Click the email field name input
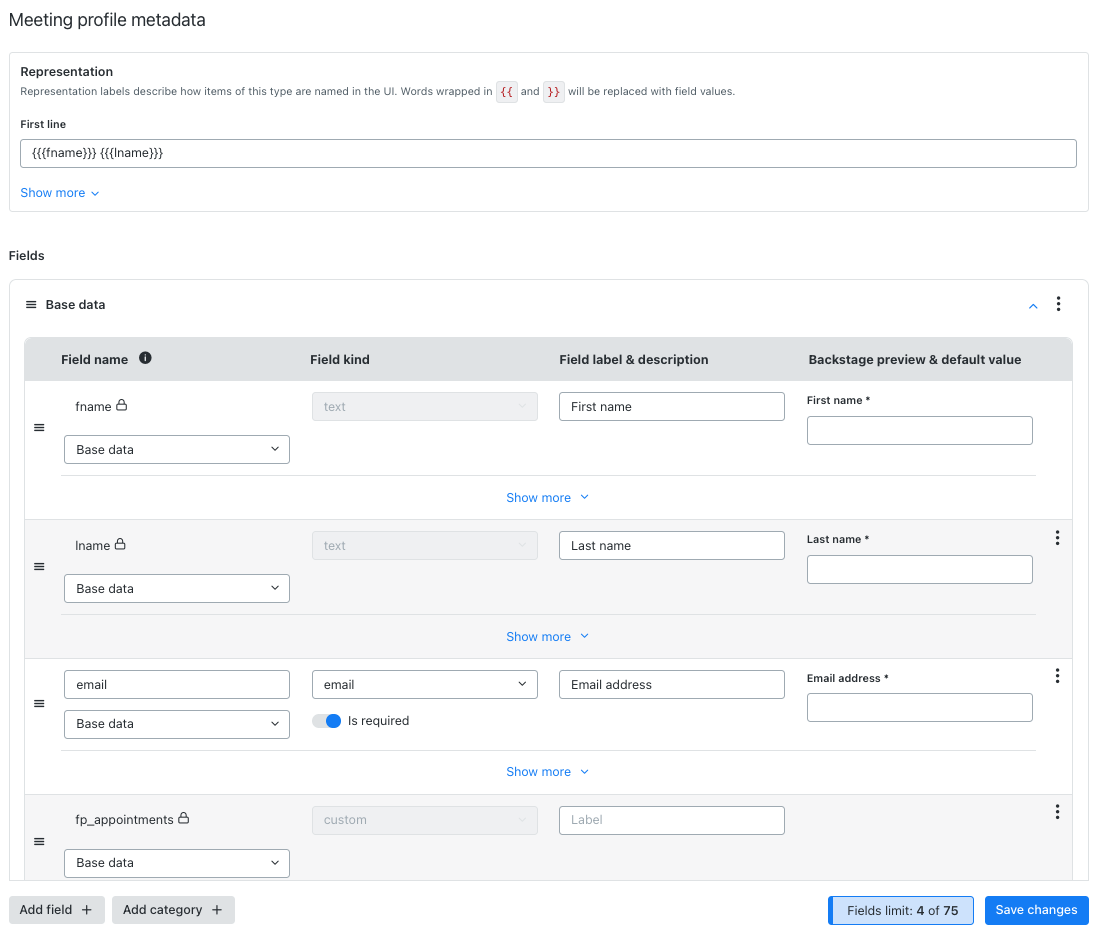The height and width of the screenshot is (939, 1101). (x=177, y=685)
